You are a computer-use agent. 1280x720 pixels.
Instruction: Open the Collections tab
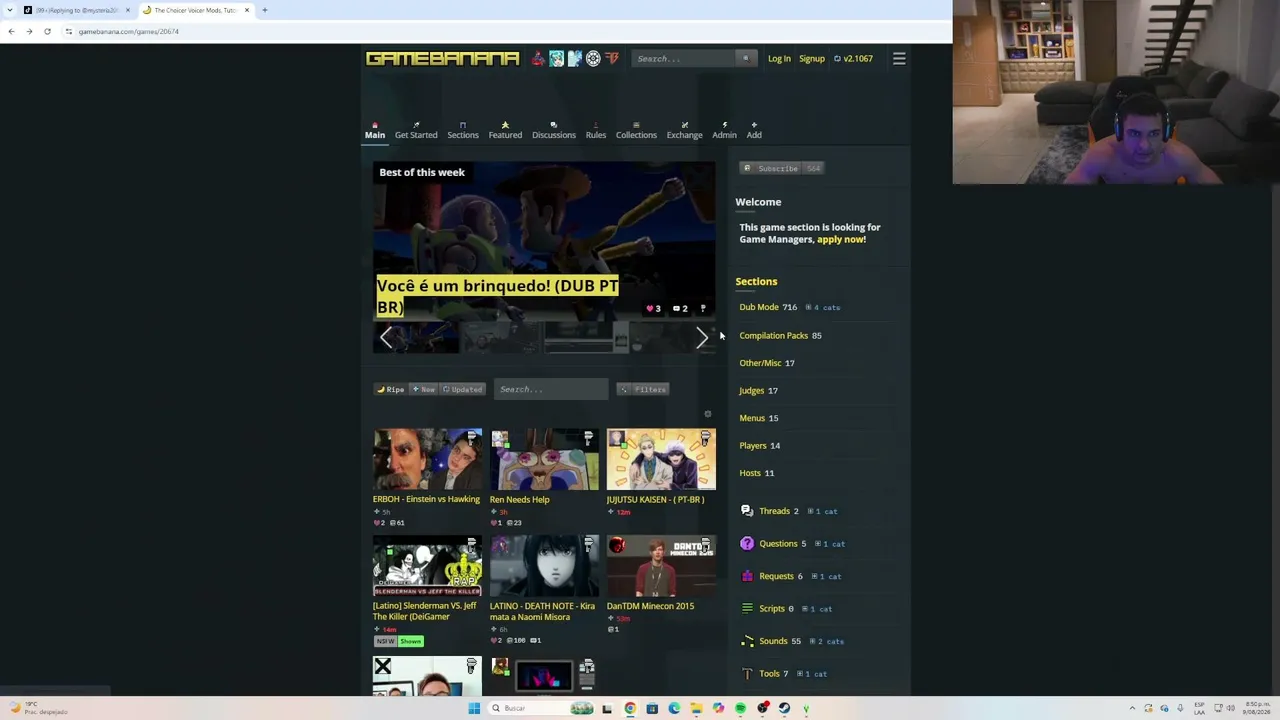(636, 131)
